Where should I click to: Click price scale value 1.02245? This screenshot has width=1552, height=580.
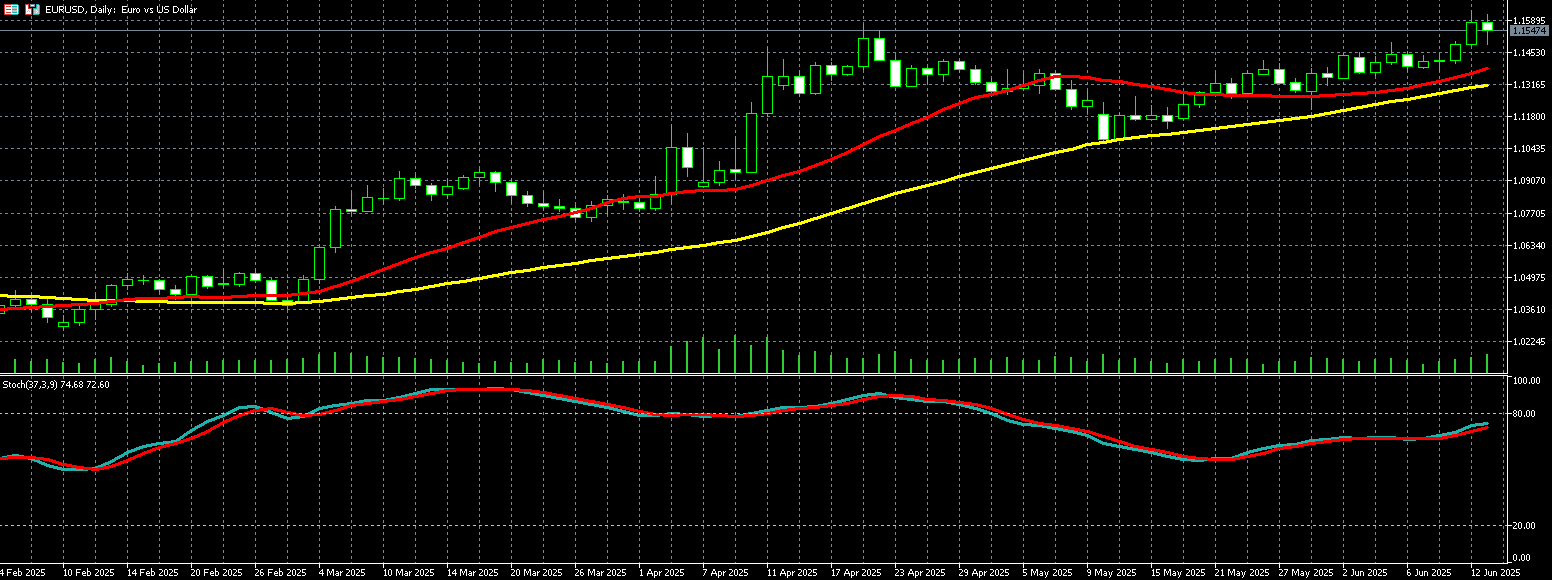(1529, 341)
